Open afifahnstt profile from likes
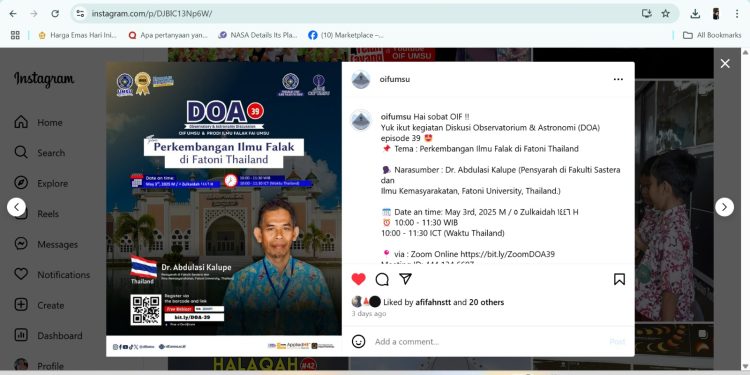This screenshot has height=375, width=750. tap(433, 302)
